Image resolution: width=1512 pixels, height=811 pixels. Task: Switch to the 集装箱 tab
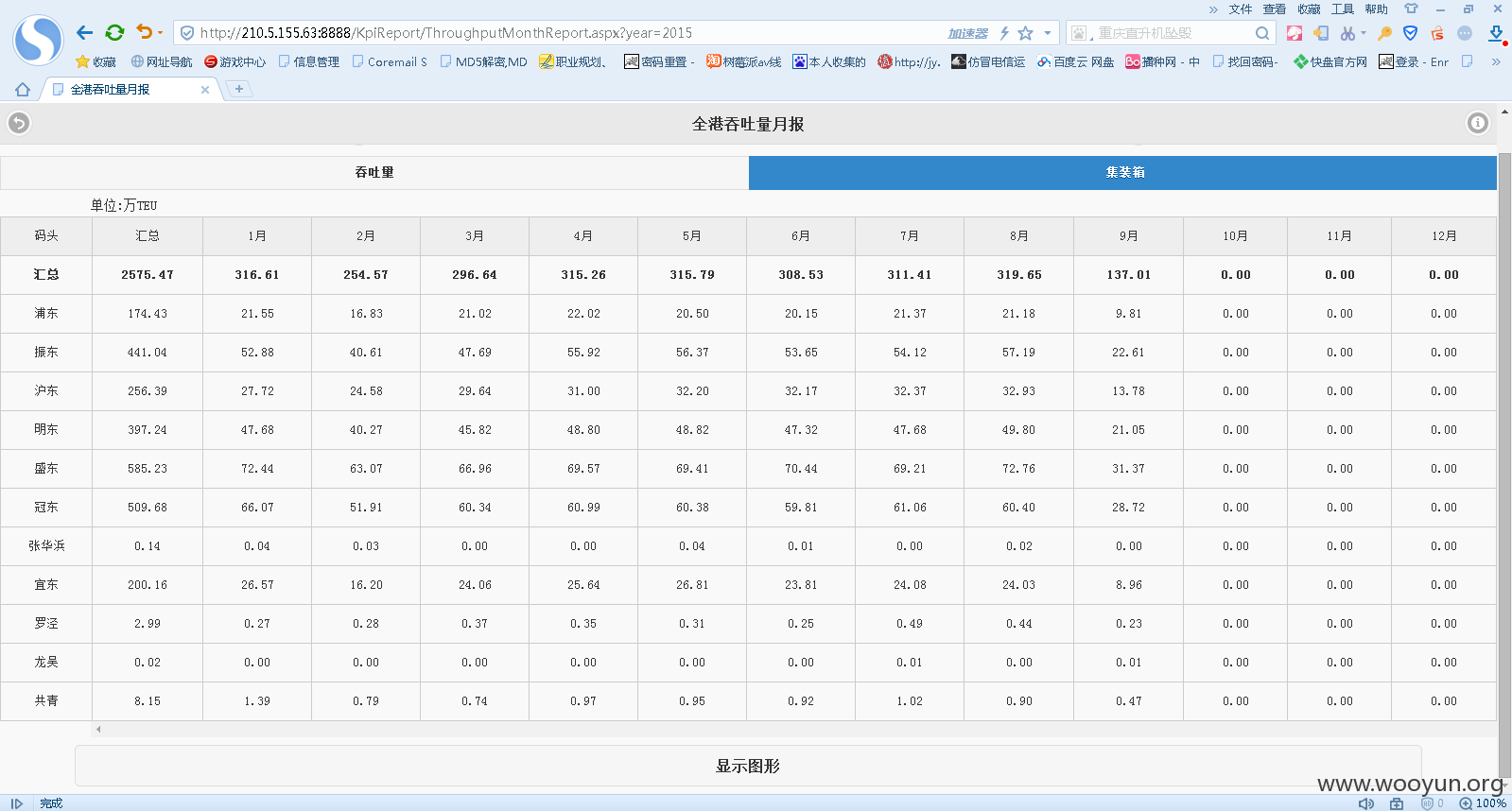tap(1123, 173)
